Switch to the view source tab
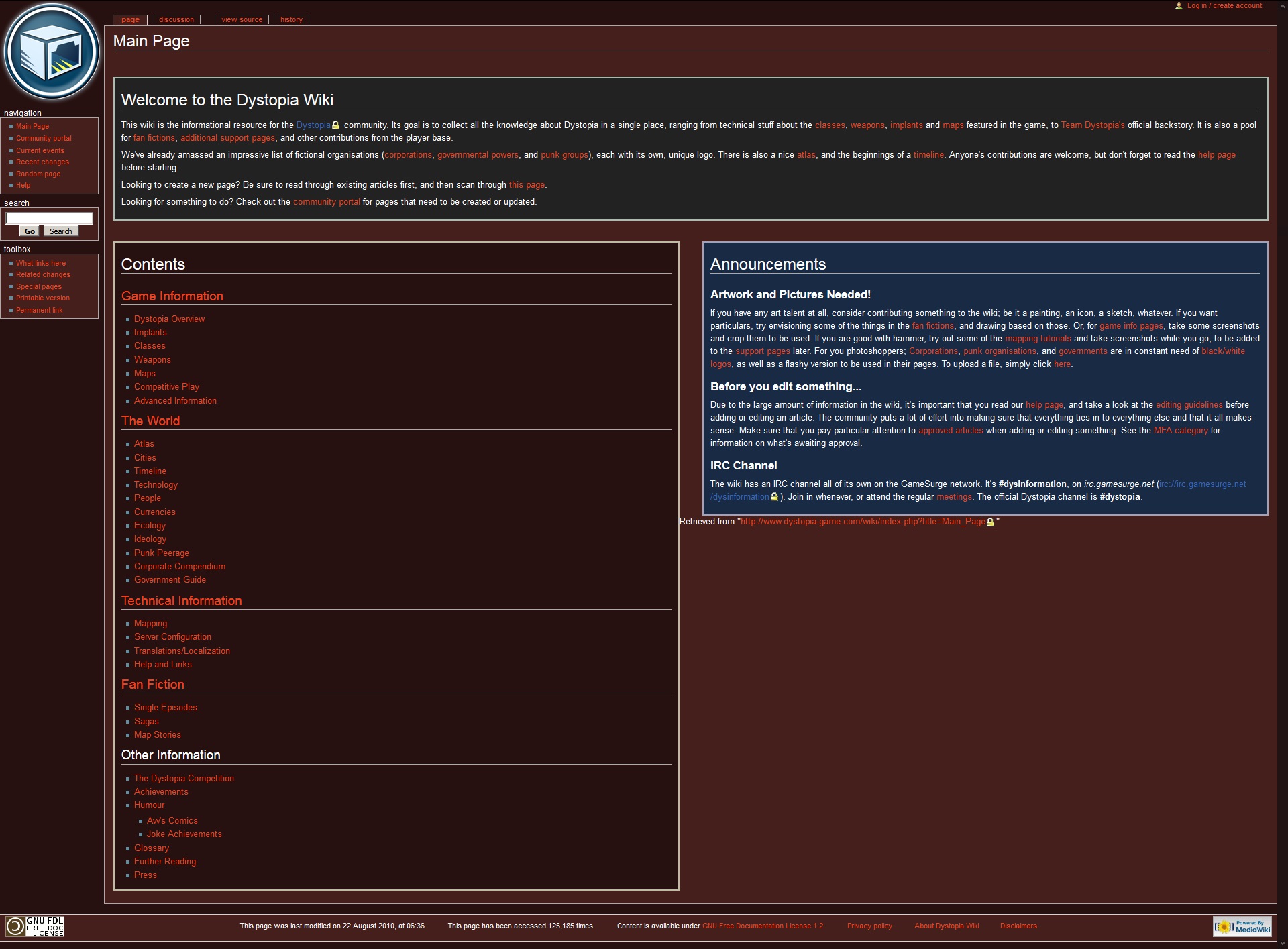The height and width of the screenshot is (949, 1288). (241, 19)
